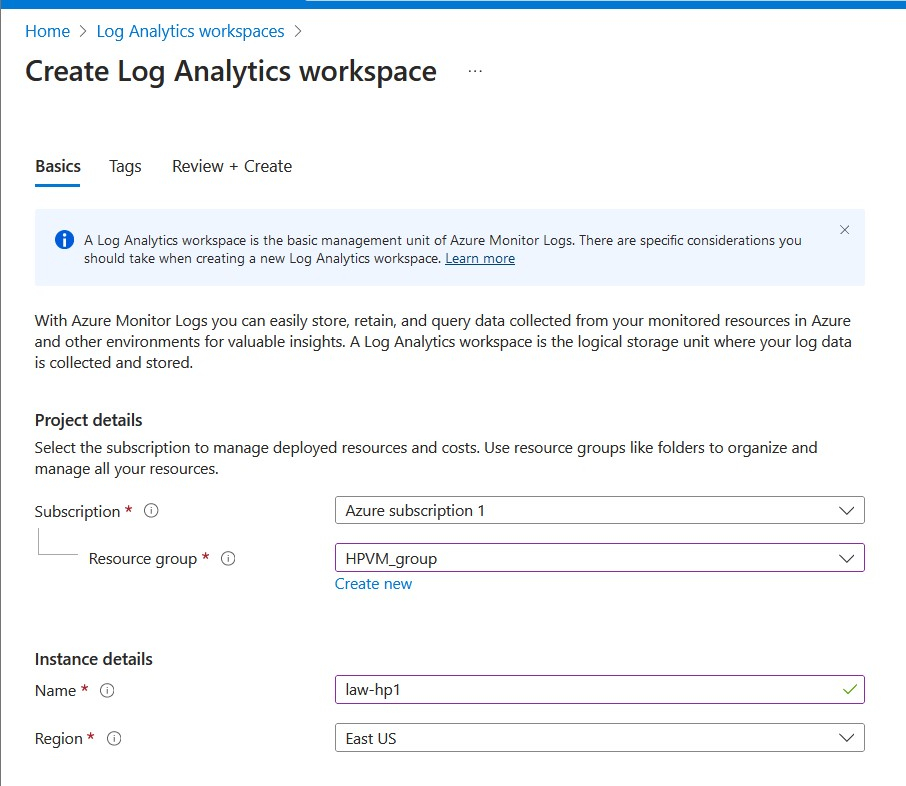Switch to the Tags tab
The height and width of the screenshot is (786, 906).
(125, 166)
